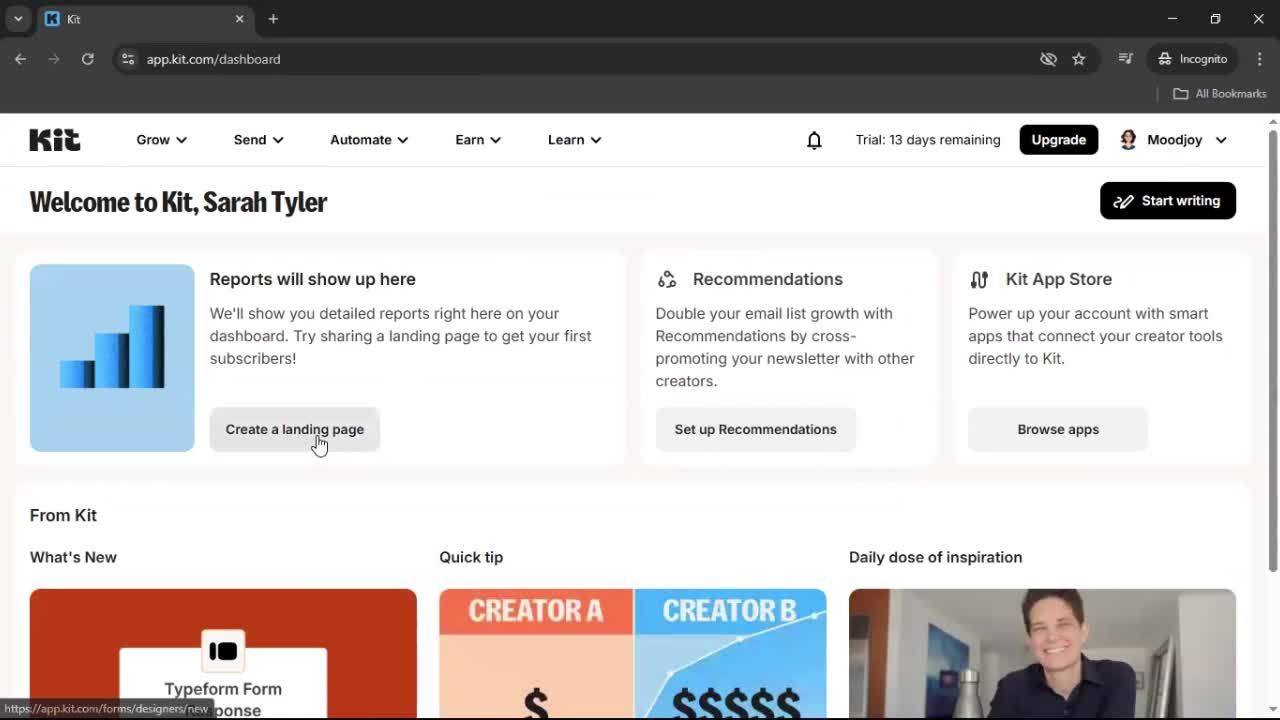Click the Recommendations megaphone icon

[x=667, y=279]
